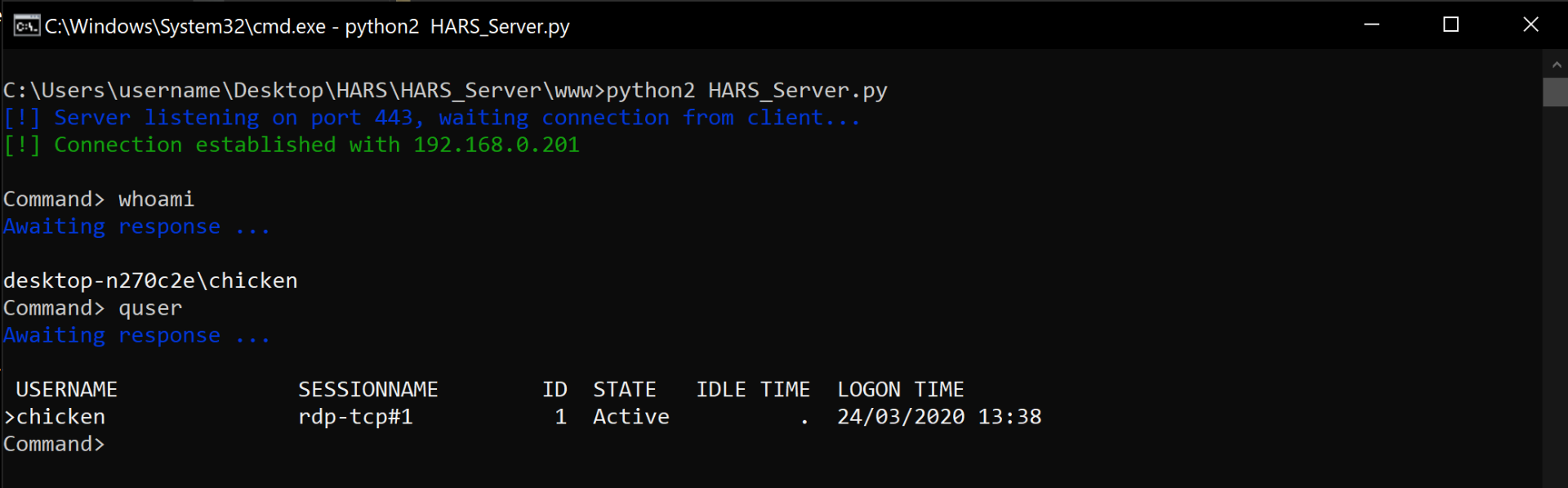The height and width of the screenshot is (488, 1568).
Task: Click the whoami command text
Action: (156, 199)
